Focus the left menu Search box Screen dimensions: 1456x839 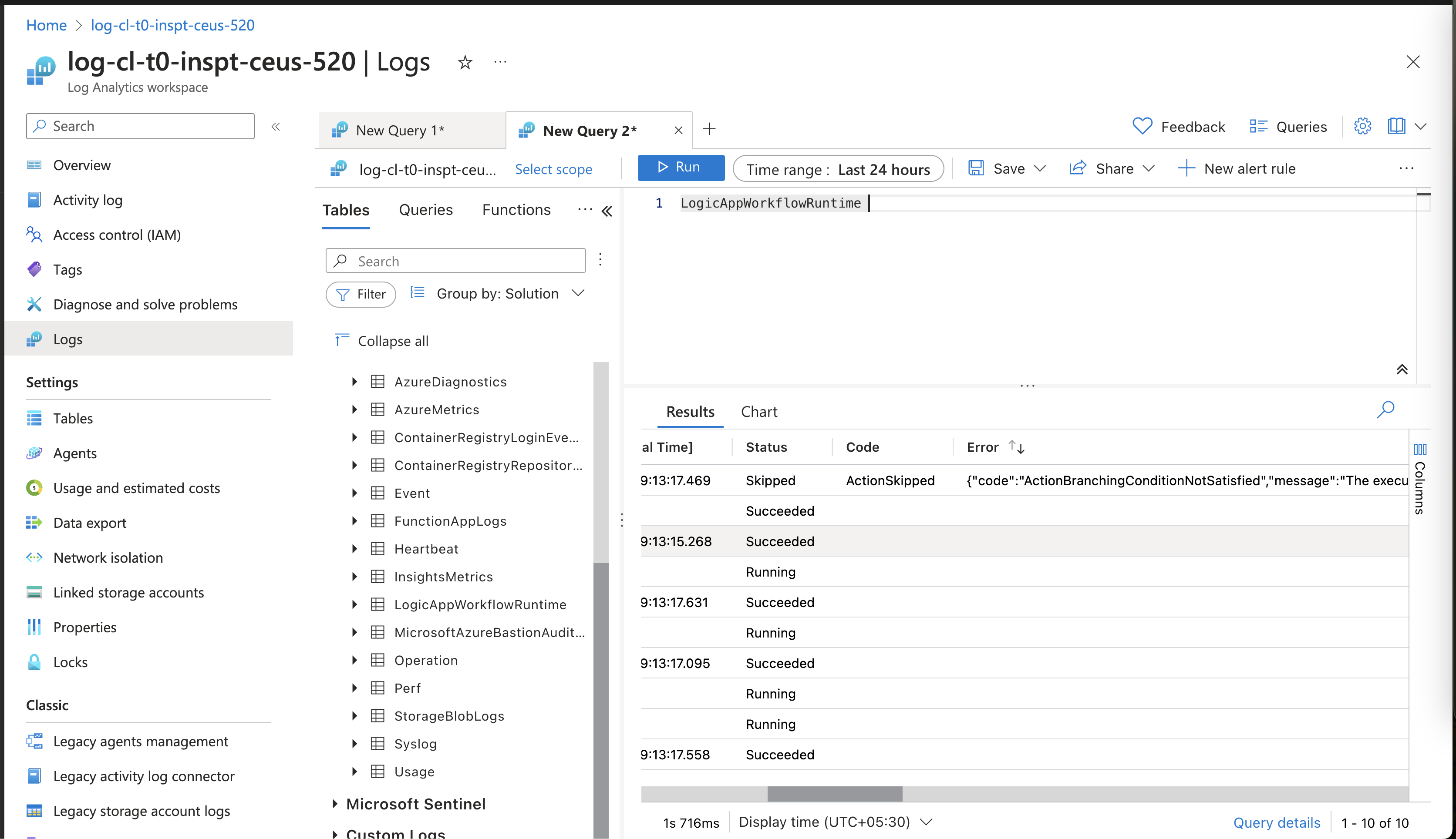(140, 126)
